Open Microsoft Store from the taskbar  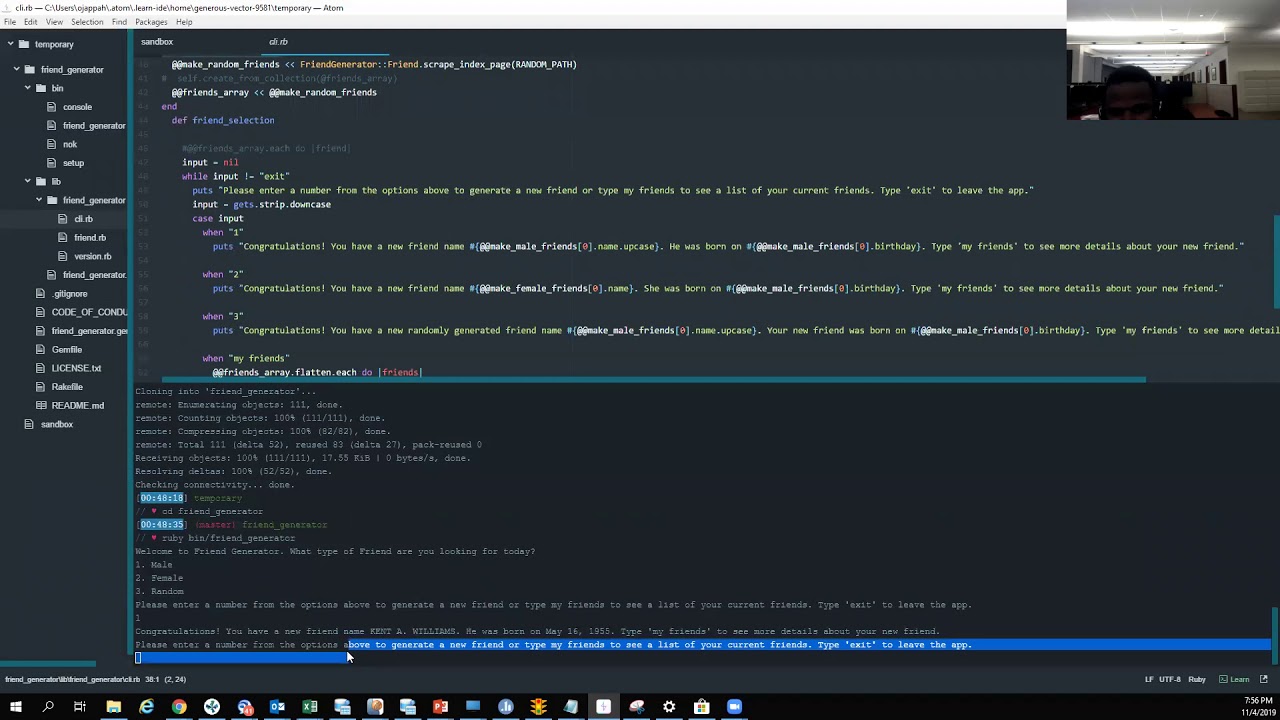702,707
